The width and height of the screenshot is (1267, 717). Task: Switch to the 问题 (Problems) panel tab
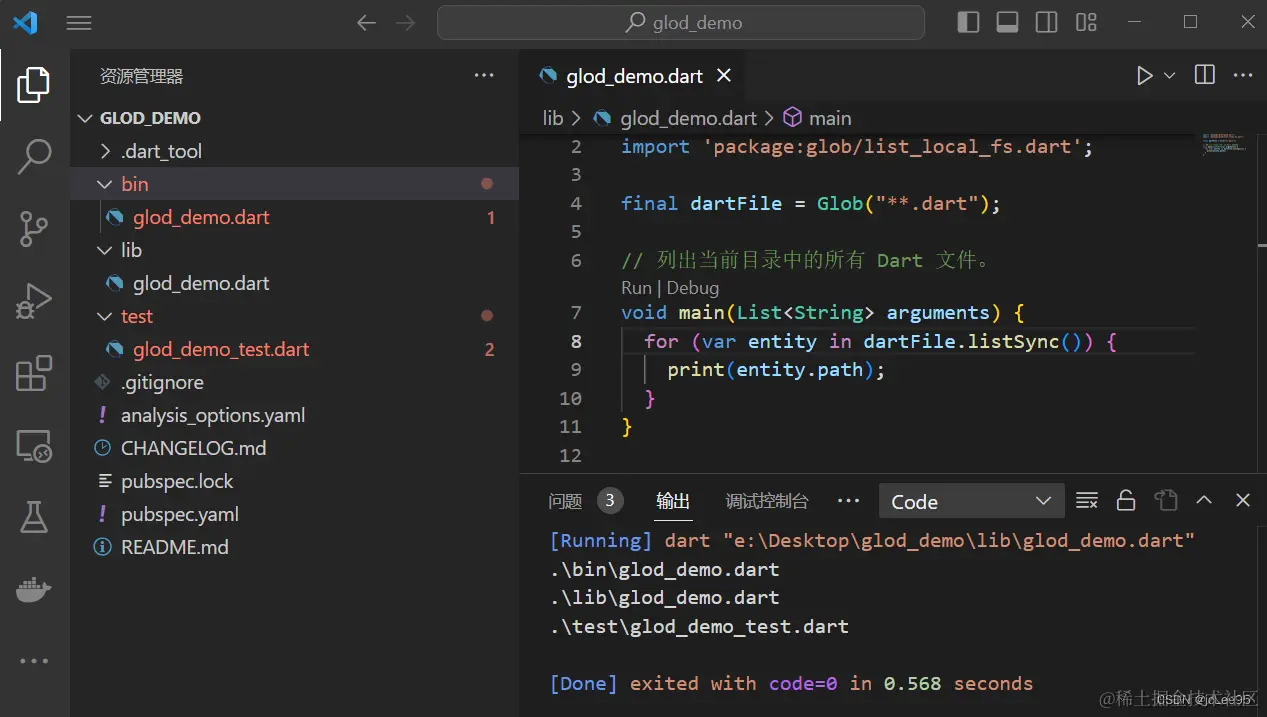(565, 501)
